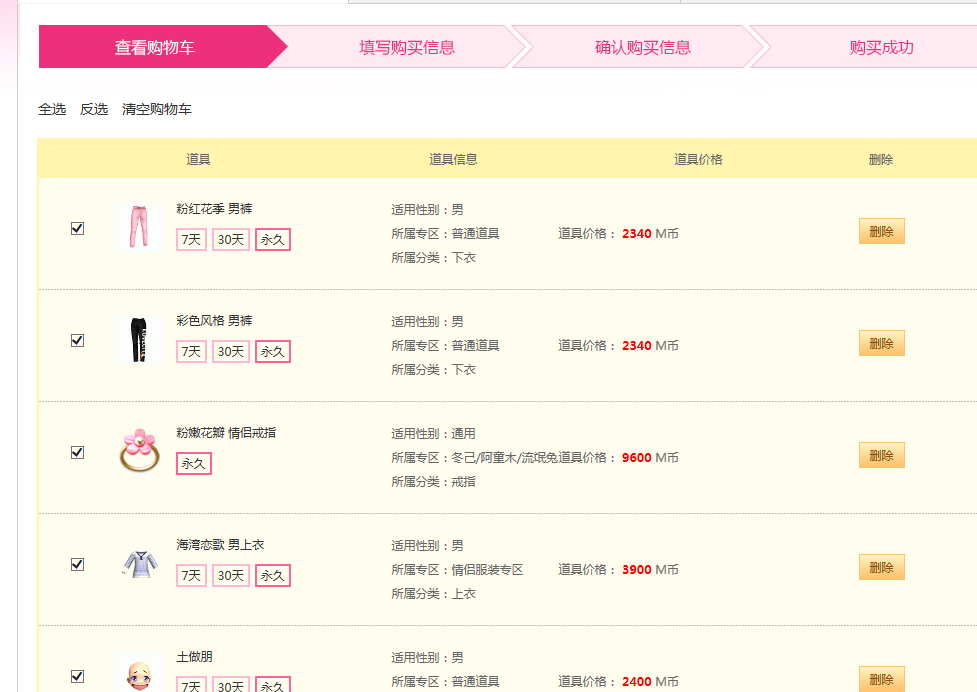The height and width of the screenshot is (692, 977).
Task: Select 7天 duration for 粉红花季 男裤
Action: 191,240
